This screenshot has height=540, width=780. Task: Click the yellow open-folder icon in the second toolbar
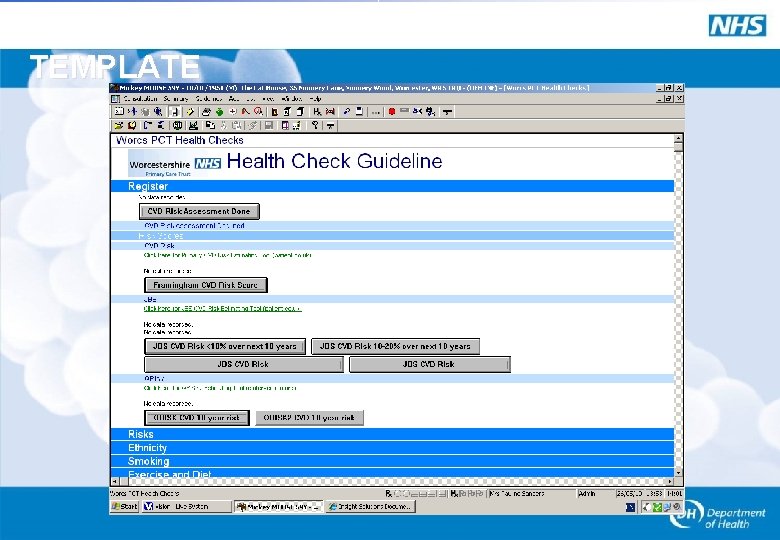(x=118, y=125)
